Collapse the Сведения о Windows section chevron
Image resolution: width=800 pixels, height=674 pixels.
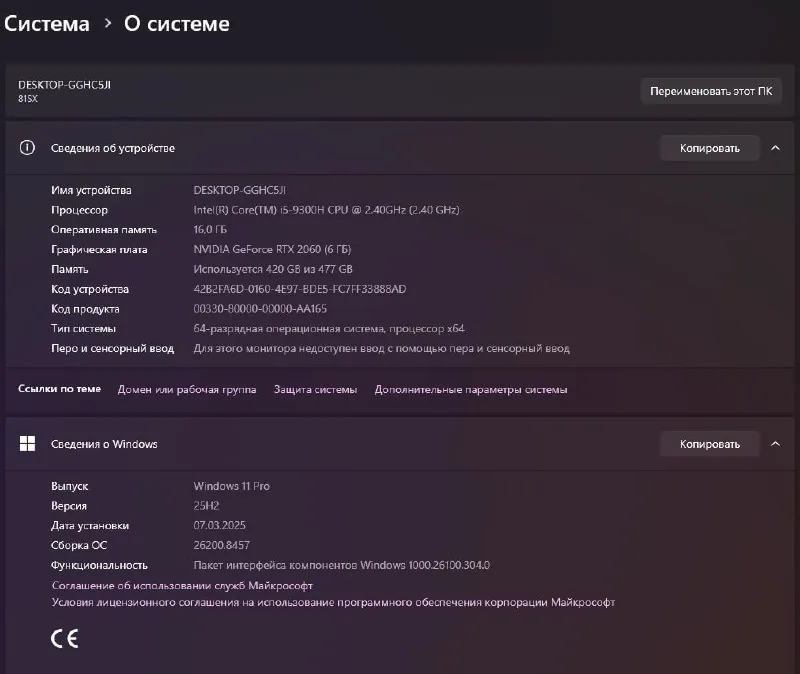(776, 444)
